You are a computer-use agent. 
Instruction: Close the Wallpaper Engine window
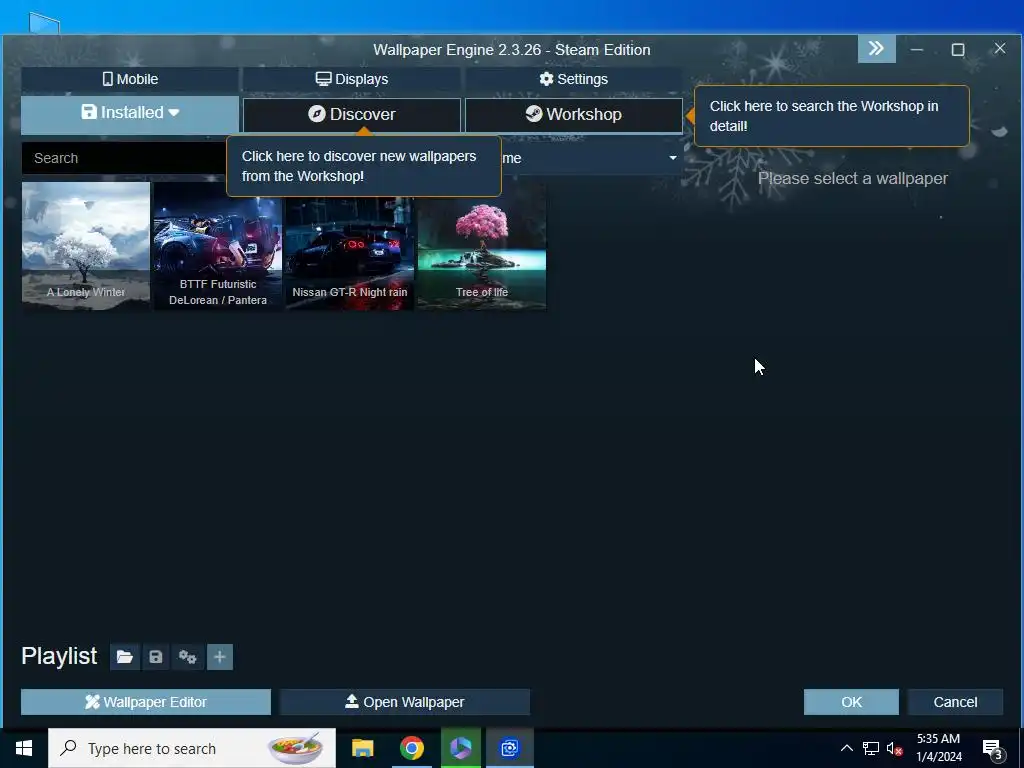pos(1000,49)
